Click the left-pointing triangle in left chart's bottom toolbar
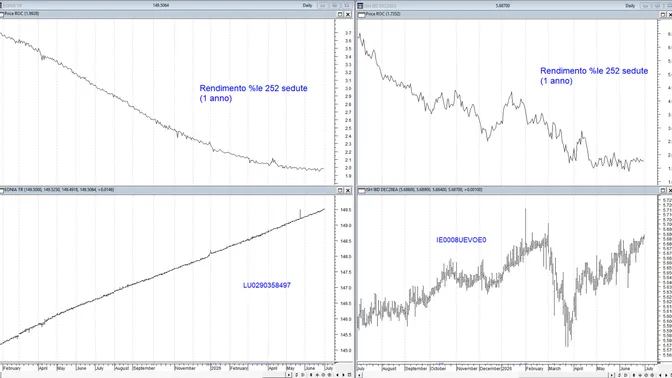672x378 pixels. tap(337, 375)
